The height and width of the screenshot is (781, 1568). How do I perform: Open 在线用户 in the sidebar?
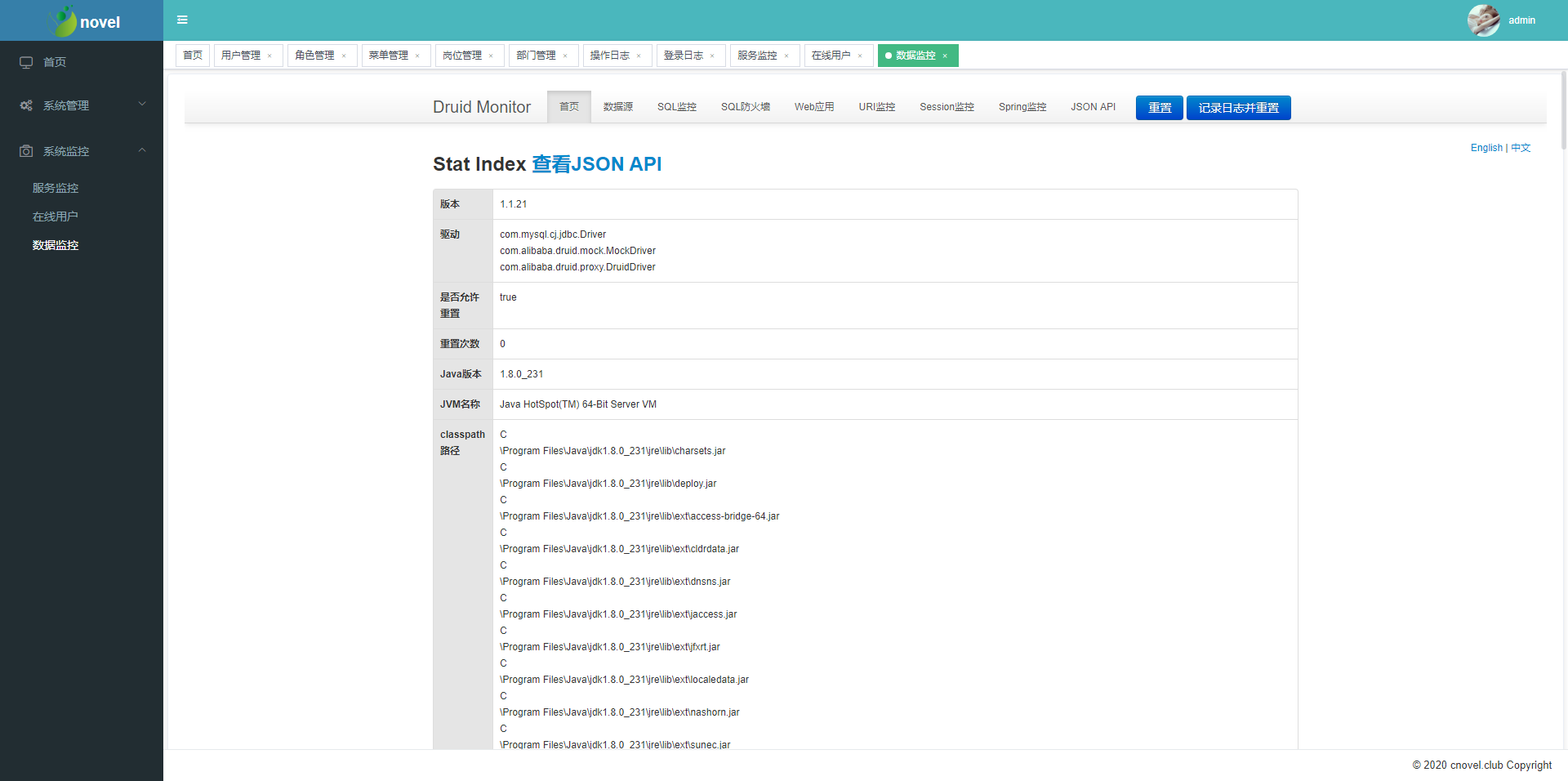click(x=56, y=216)
